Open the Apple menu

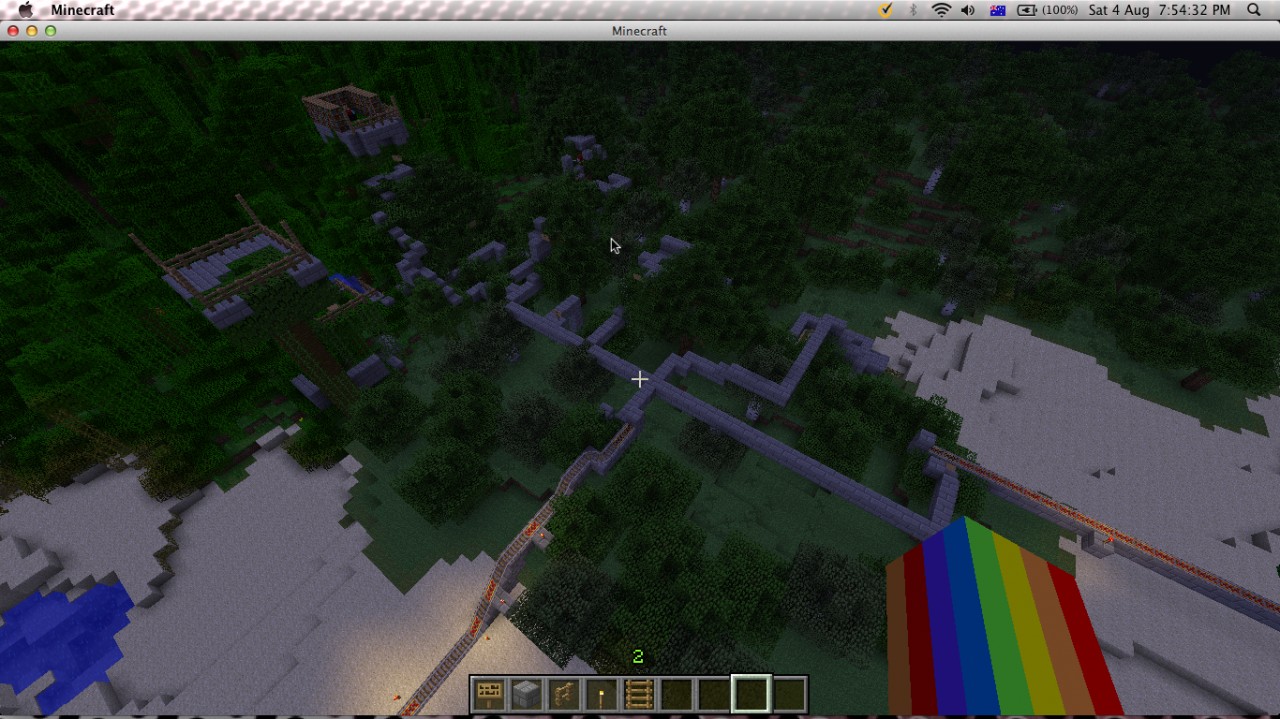click(27, 10)
